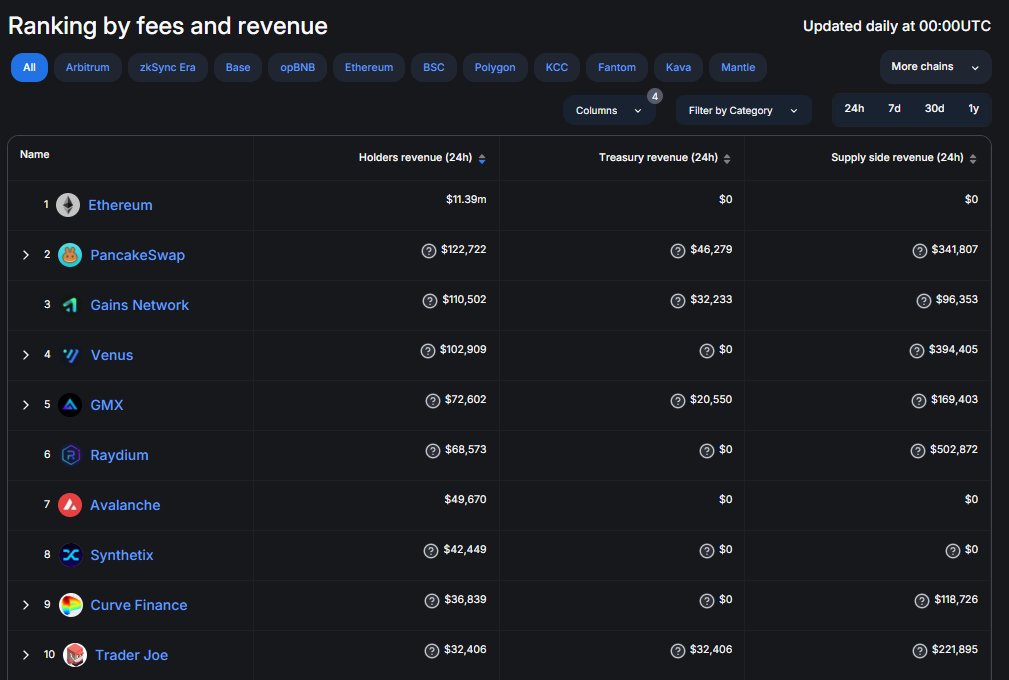Click the Venus logo icon

click(x=70, y=355)
